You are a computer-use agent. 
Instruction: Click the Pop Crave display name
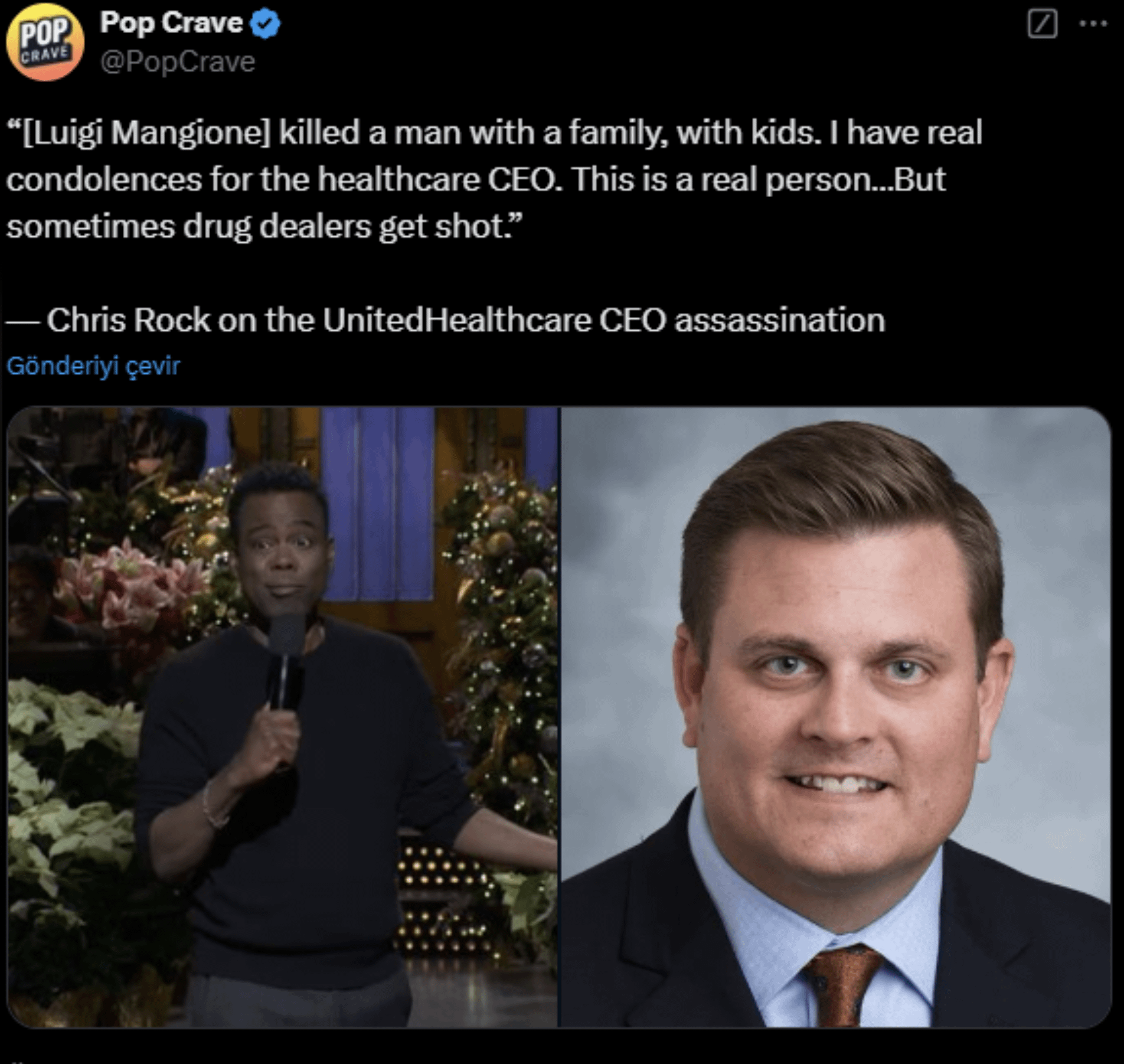pyautogui.click(x=171, y=23)
